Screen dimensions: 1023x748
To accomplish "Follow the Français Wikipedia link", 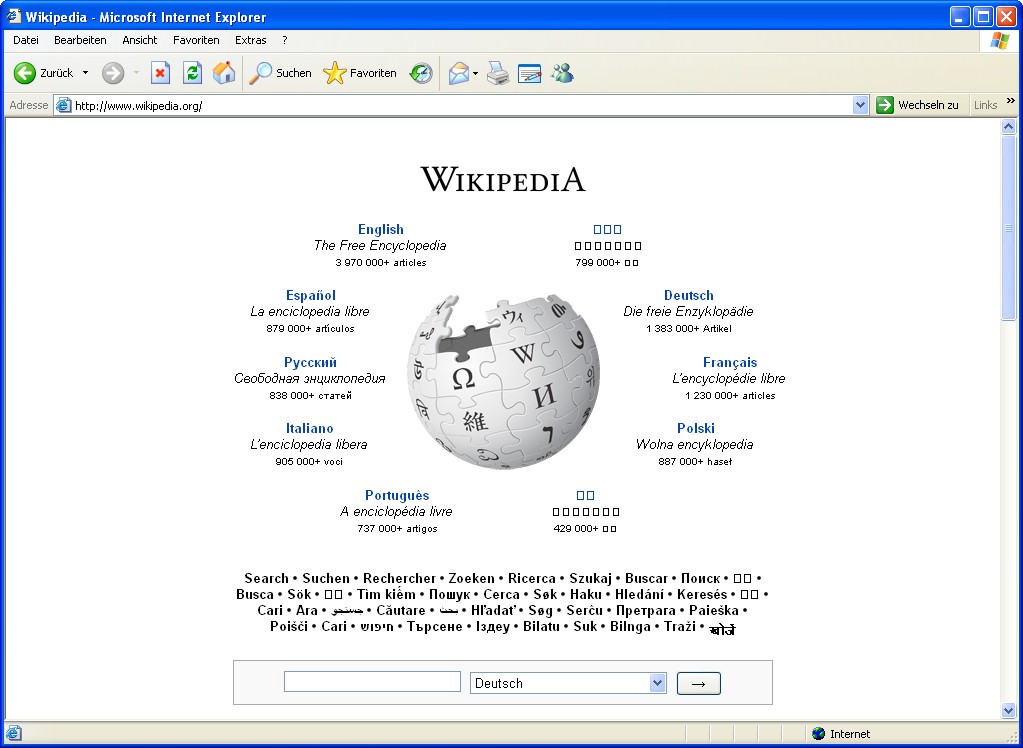I will (x=730, y=362).
